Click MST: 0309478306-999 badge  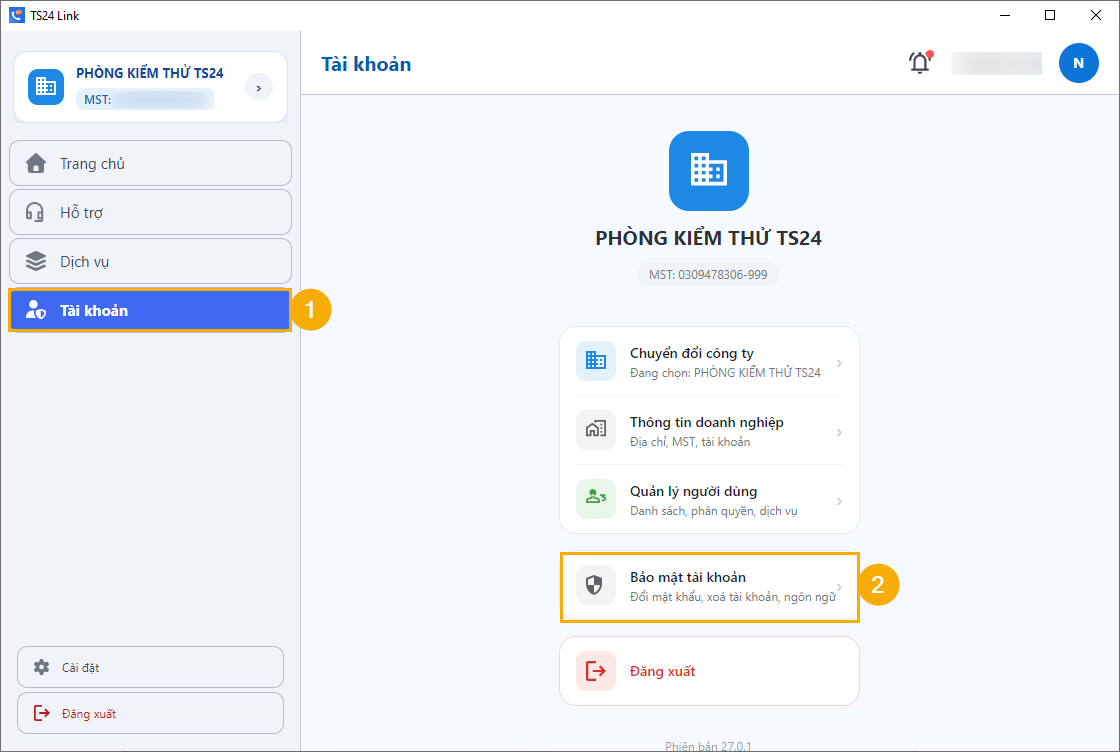pos(708,274)
